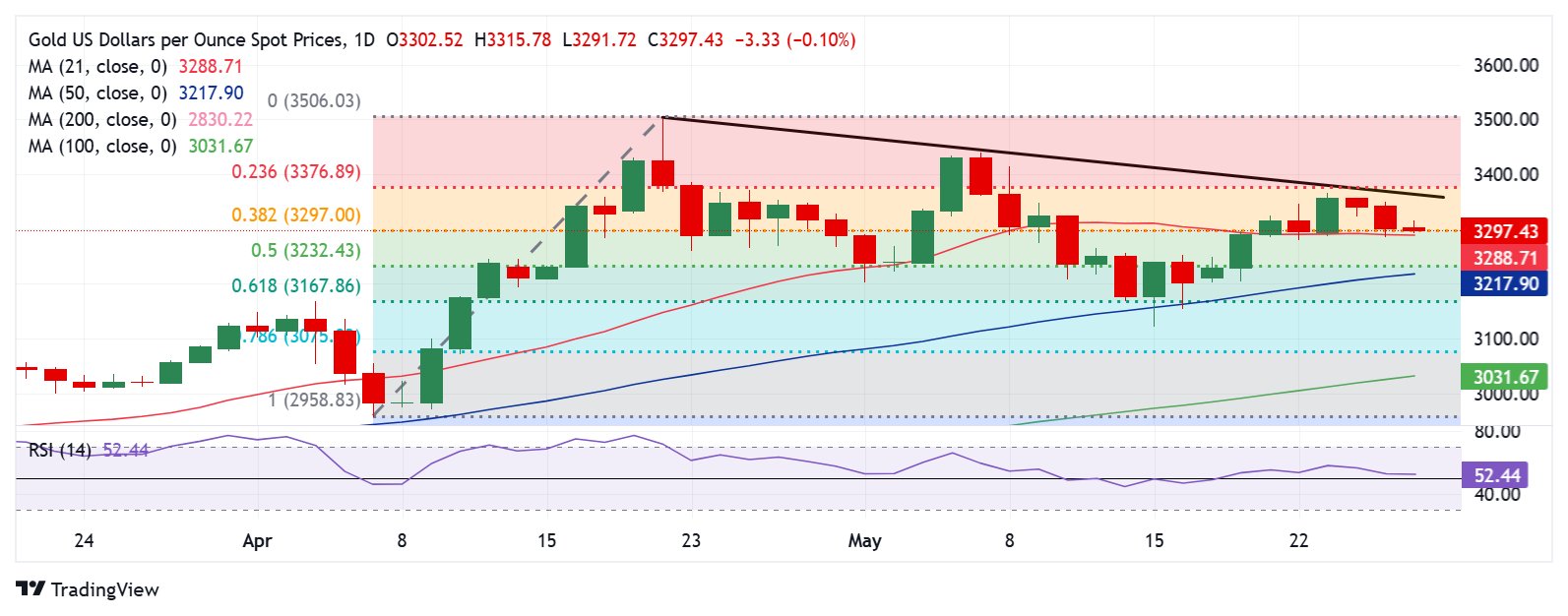1568x616 pixels.
Task: Click the blue 3217.90 MA price tag
Action: pyautogui.click(x=1505, y=283)
